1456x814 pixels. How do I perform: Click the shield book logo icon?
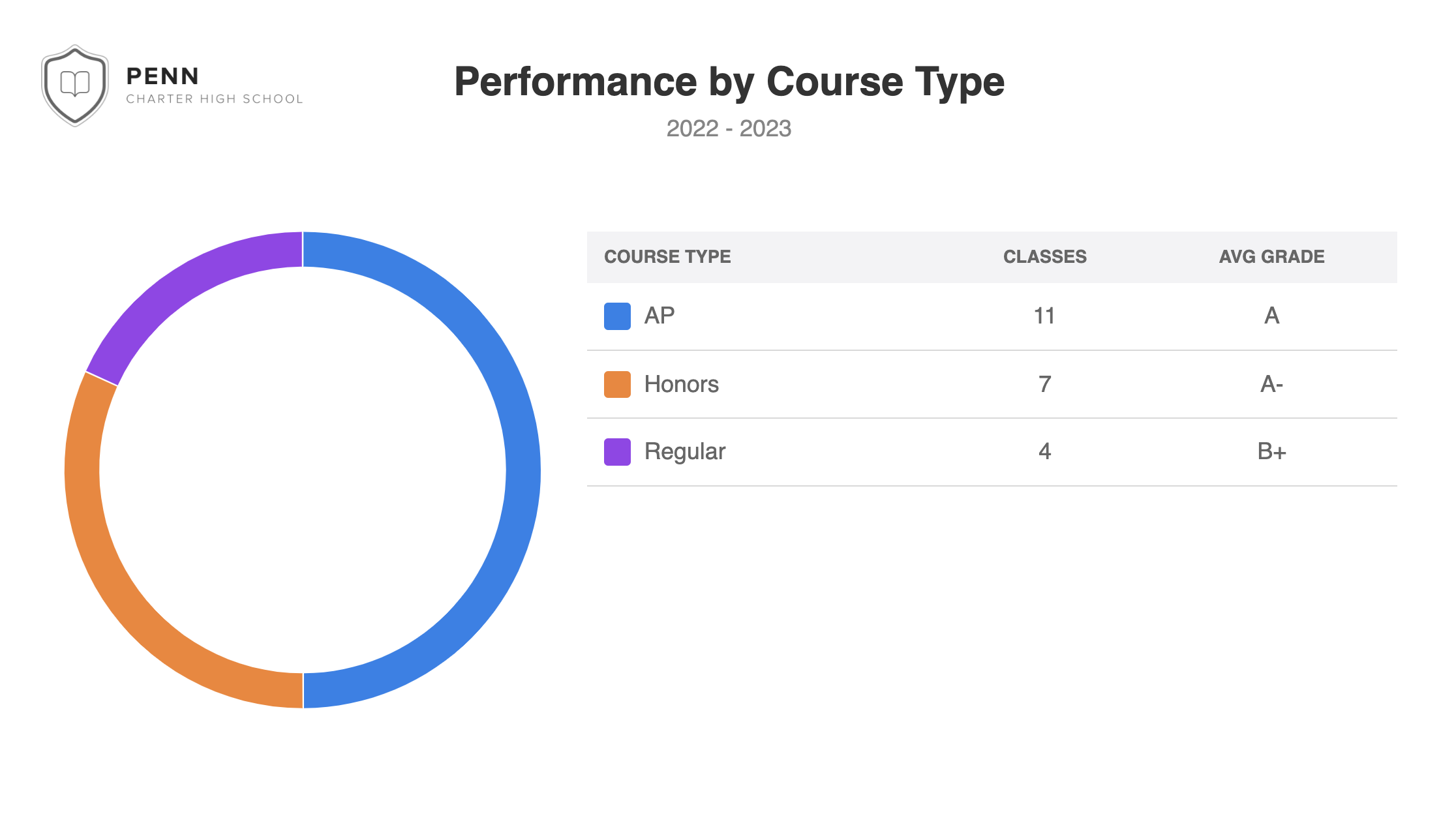coord(75,85)
